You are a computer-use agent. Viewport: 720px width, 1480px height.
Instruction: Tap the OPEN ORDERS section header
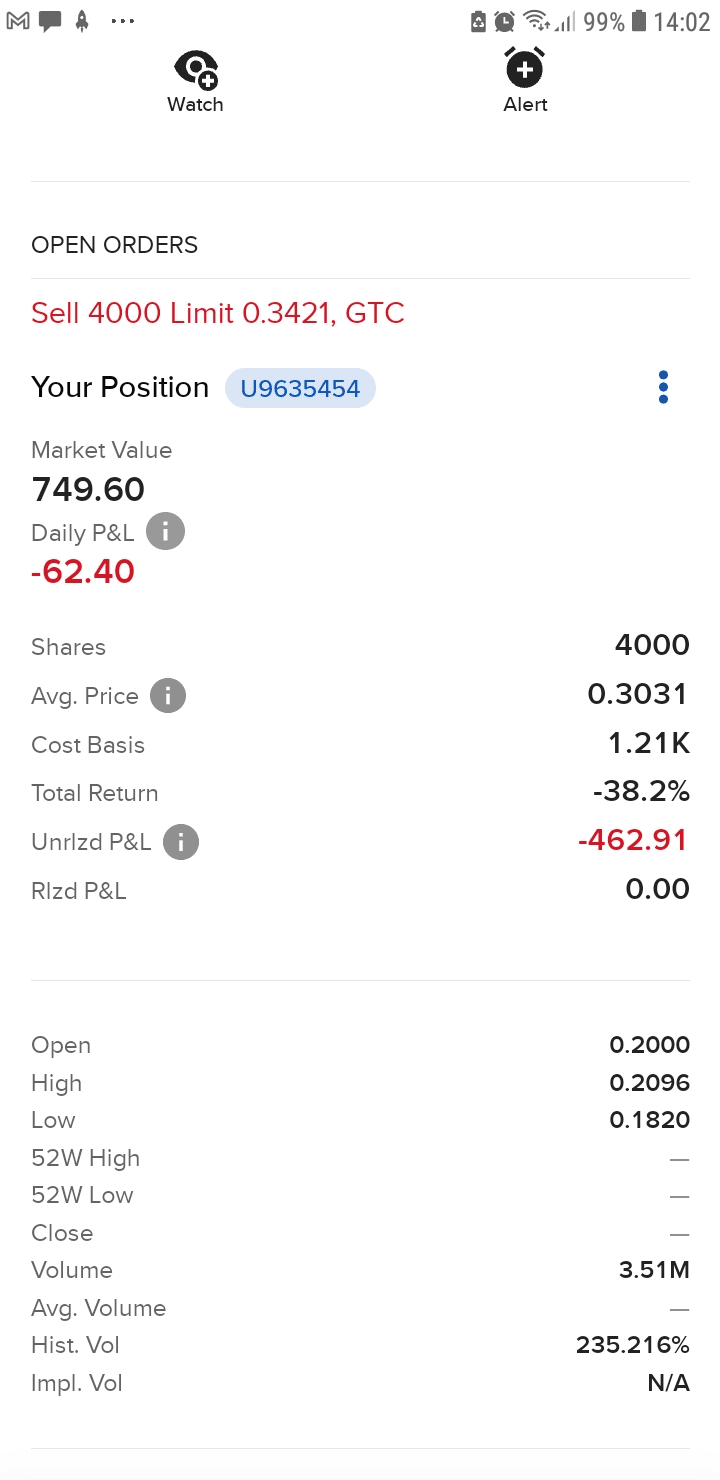[115, 245]
